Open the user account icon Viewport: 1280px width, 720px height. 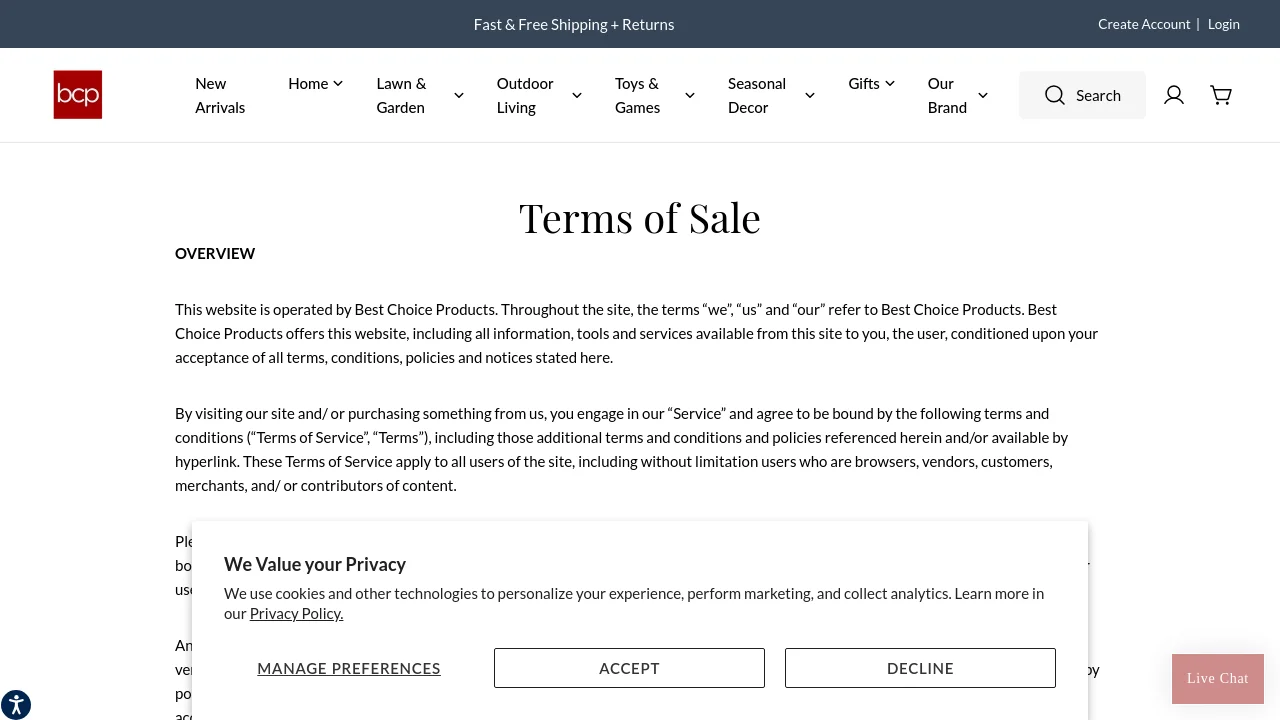coord(1174,95)
